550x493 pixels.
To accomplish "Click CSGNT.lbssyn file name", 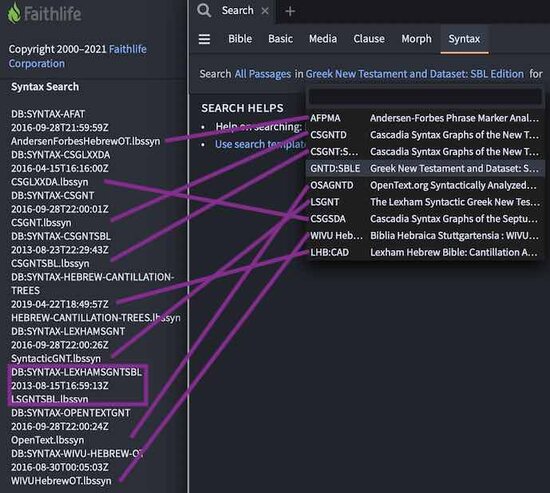I will pyautogui.click(x=41, y=223).
